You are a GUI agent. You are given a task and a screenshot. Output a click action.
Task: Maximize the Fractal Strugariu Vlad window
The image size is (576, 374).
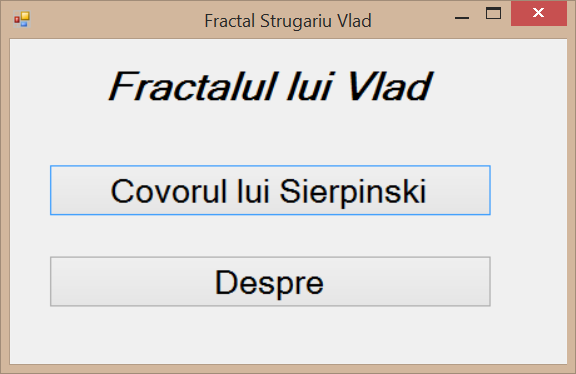(493, 14)
